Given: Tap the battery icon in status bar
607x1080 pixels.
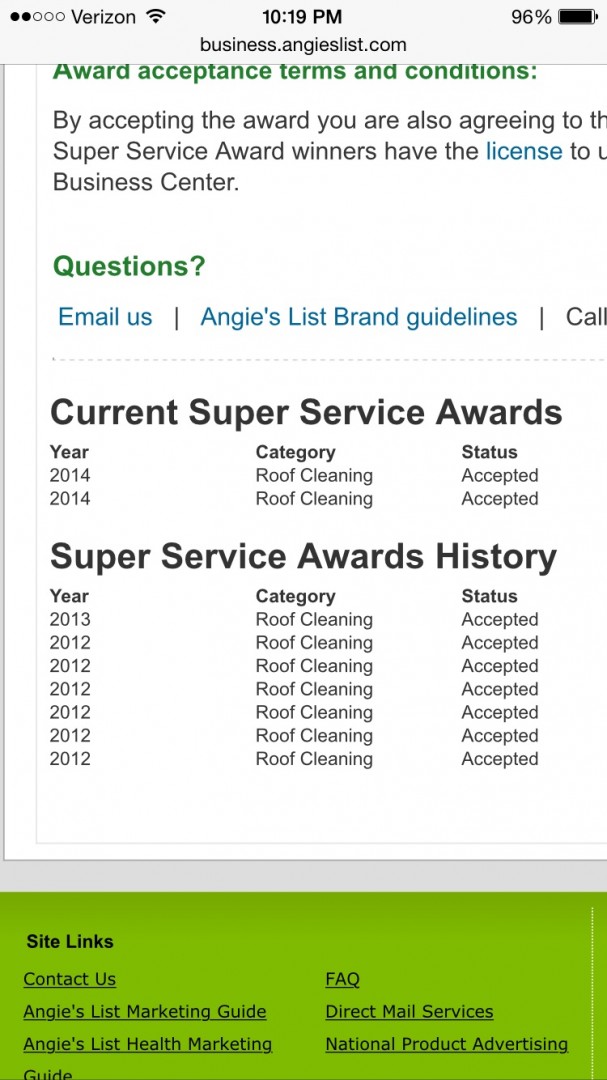Looking at the screenshot, I should pos(577,17).
